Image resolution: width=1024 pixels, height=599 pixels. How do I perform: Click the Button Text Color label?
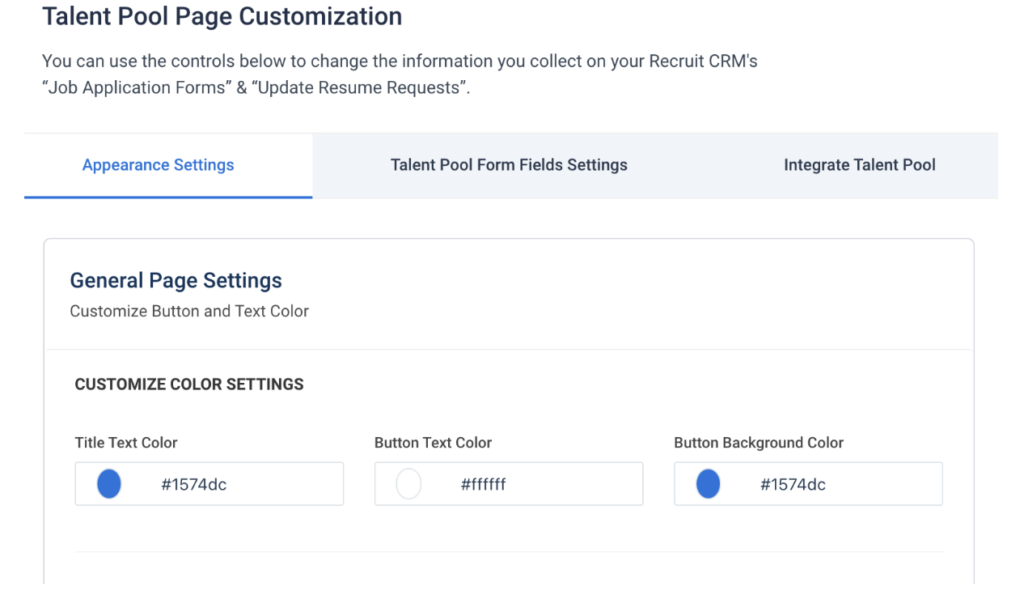click(x=433, y=442)
